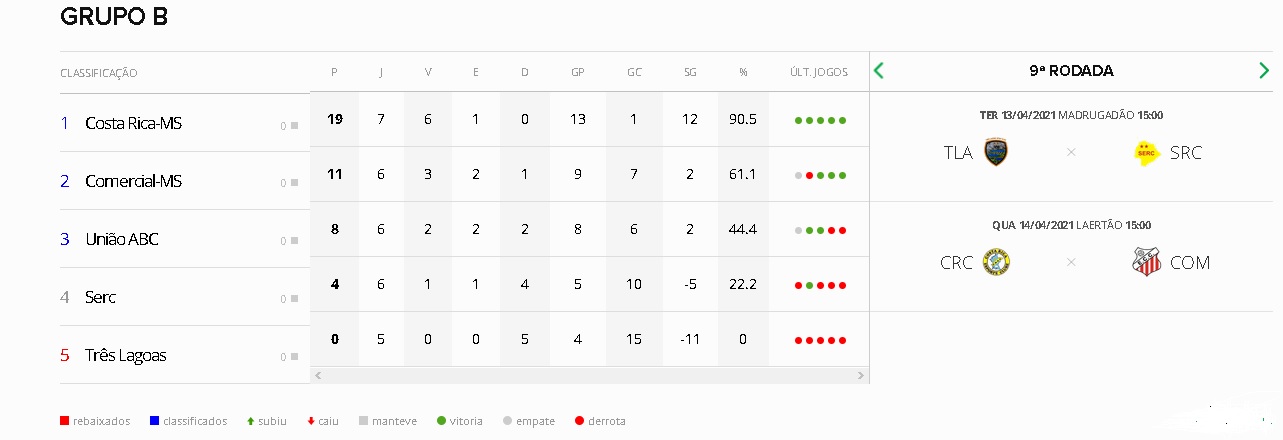Open Costa Rica-MS team link
The height and width of the screenshot is (440, 1283).
(134, 123)
